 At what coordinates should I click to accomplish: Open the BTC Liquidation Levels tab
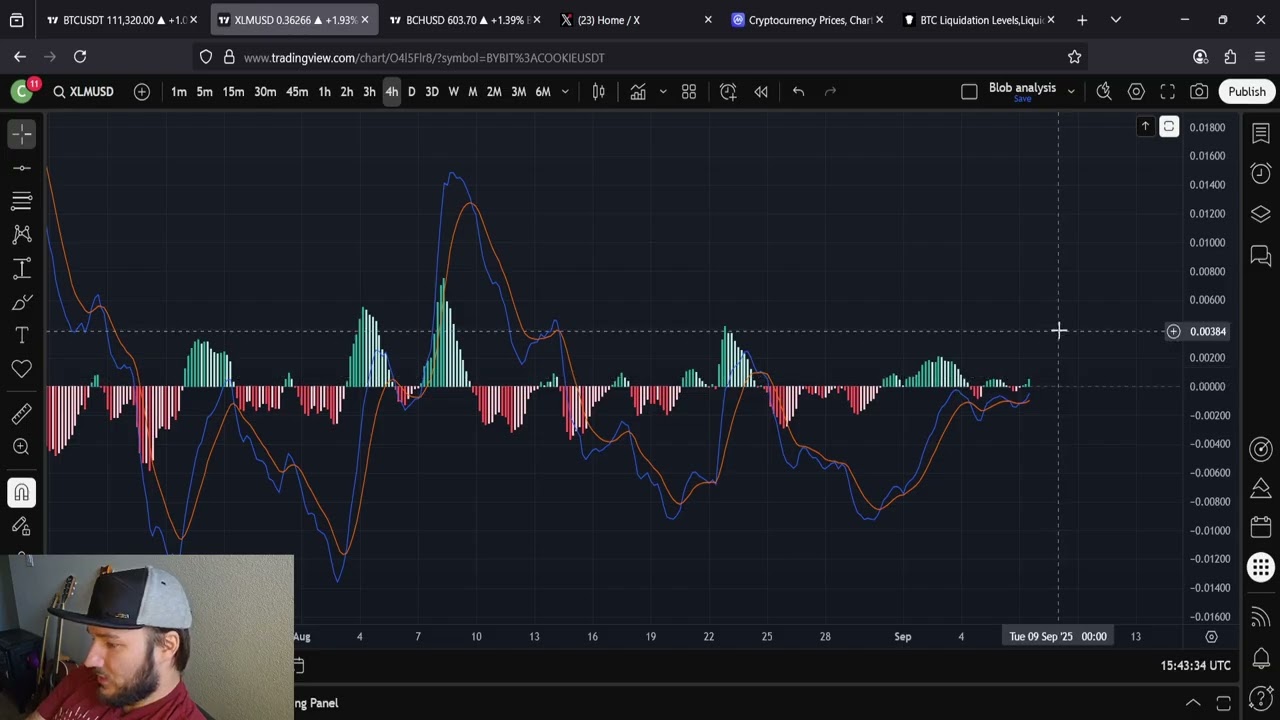[980, 20]
